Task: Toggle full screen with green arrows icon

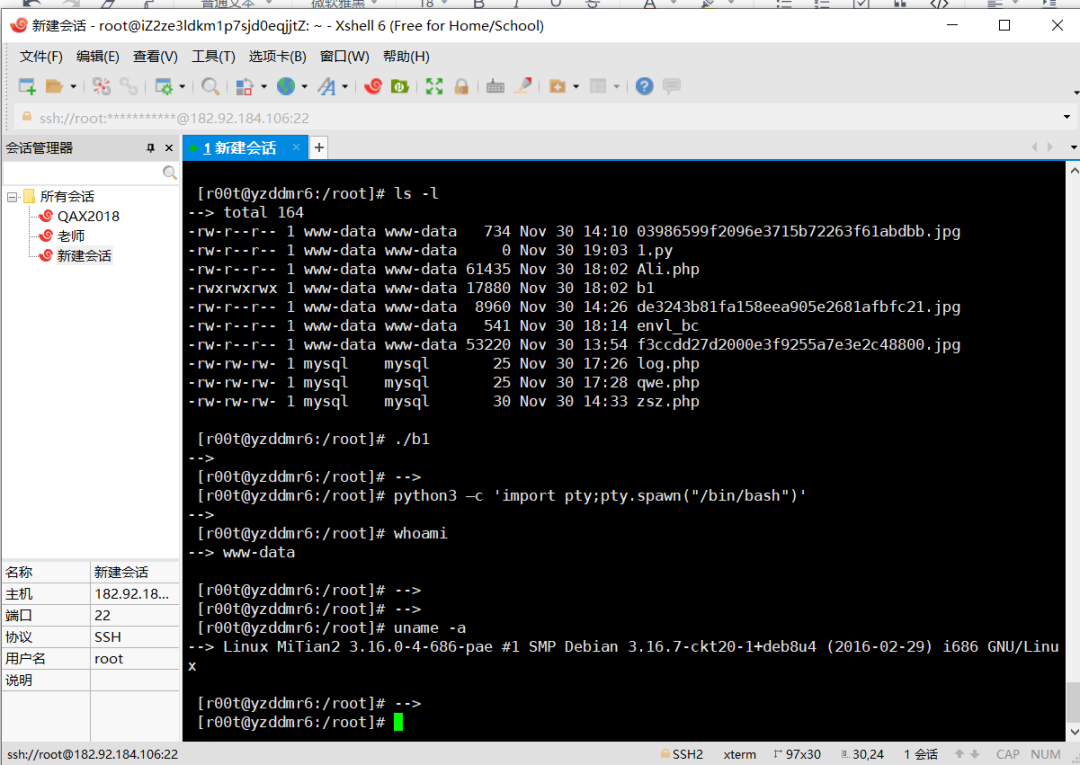Action: point(434,86)
